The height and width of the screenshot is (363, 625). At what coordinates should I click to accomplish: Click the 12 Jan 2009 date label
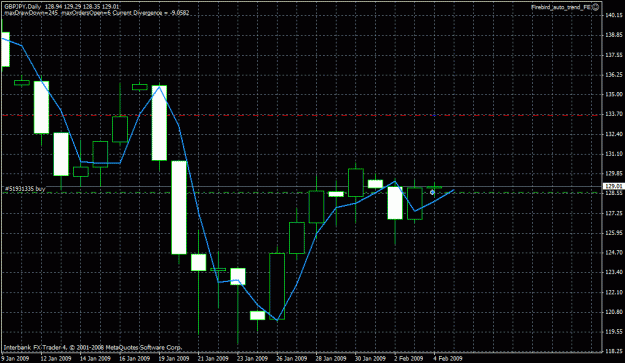(56, 358)
